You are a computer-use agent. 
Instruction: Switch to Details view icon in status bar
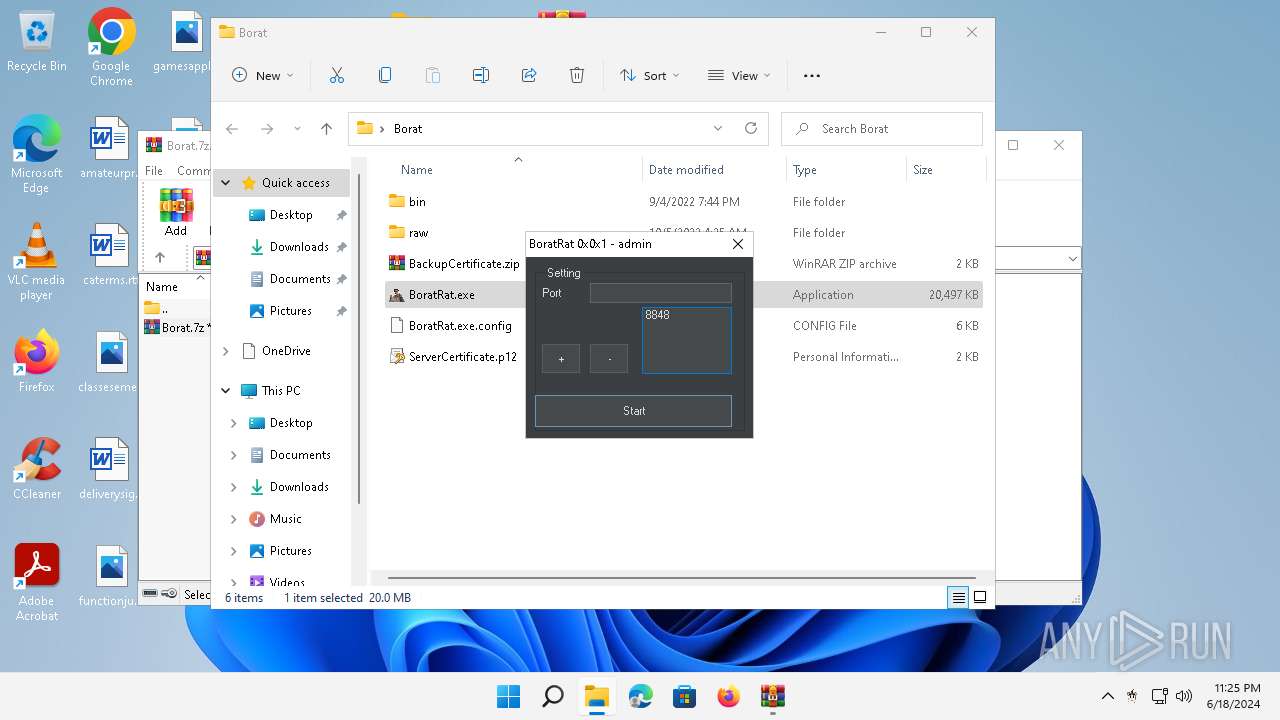959,597
